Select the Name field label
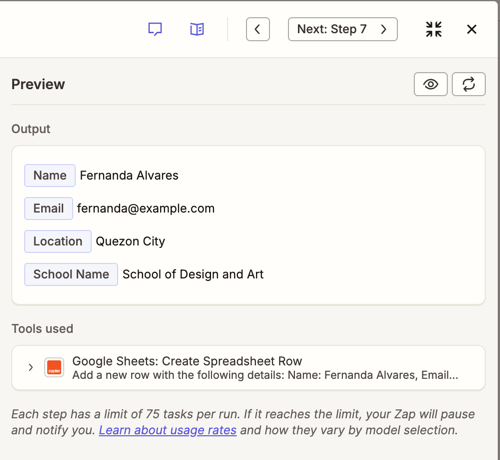Viewport: 500px width, 460px height. coord(50,175)
